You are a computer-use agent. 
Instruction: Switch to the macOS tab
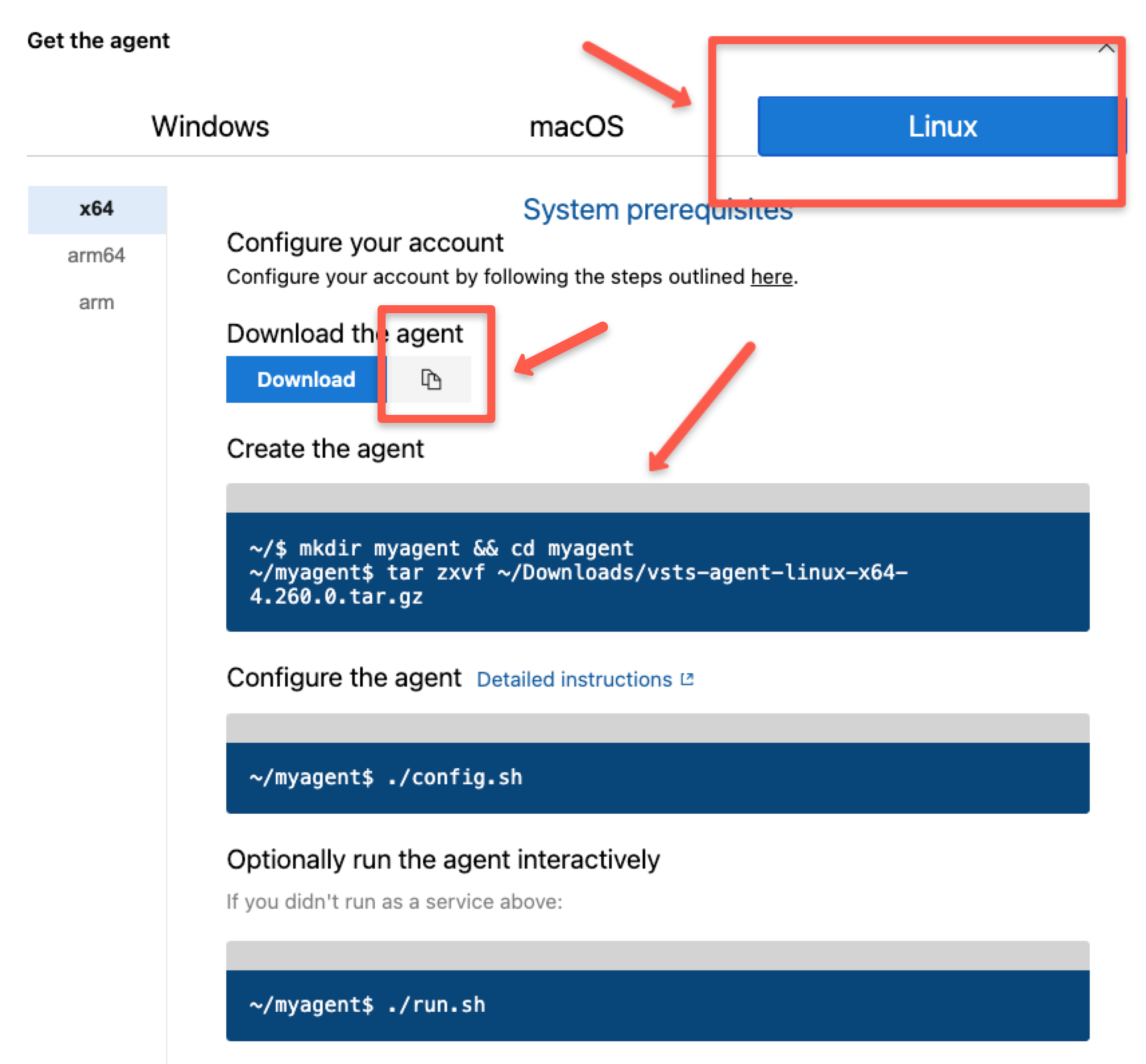click(576, 126)
